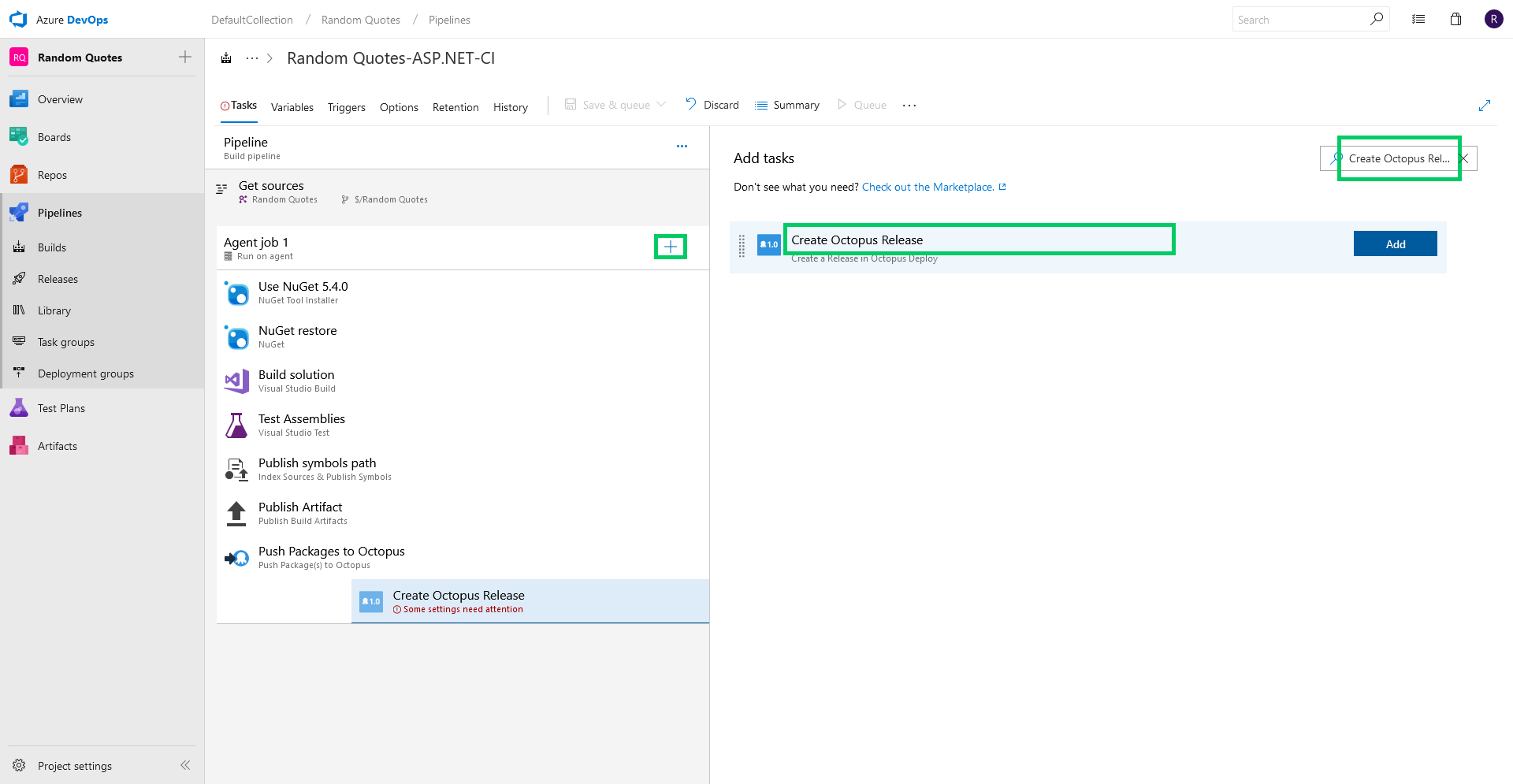Image resolution: width=1513 pixels, height=784 pixels.
Task: Open Project settings gear
Action: [19, 765]
